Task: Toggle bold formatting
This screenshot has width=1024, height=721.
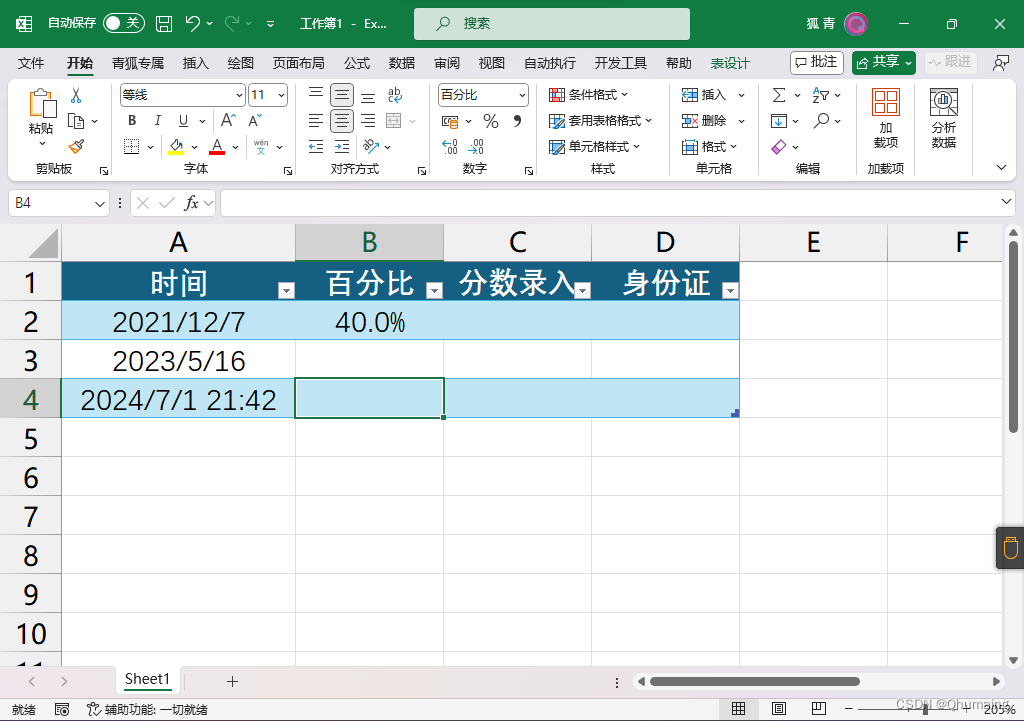Action: click(x=131, y=120)
